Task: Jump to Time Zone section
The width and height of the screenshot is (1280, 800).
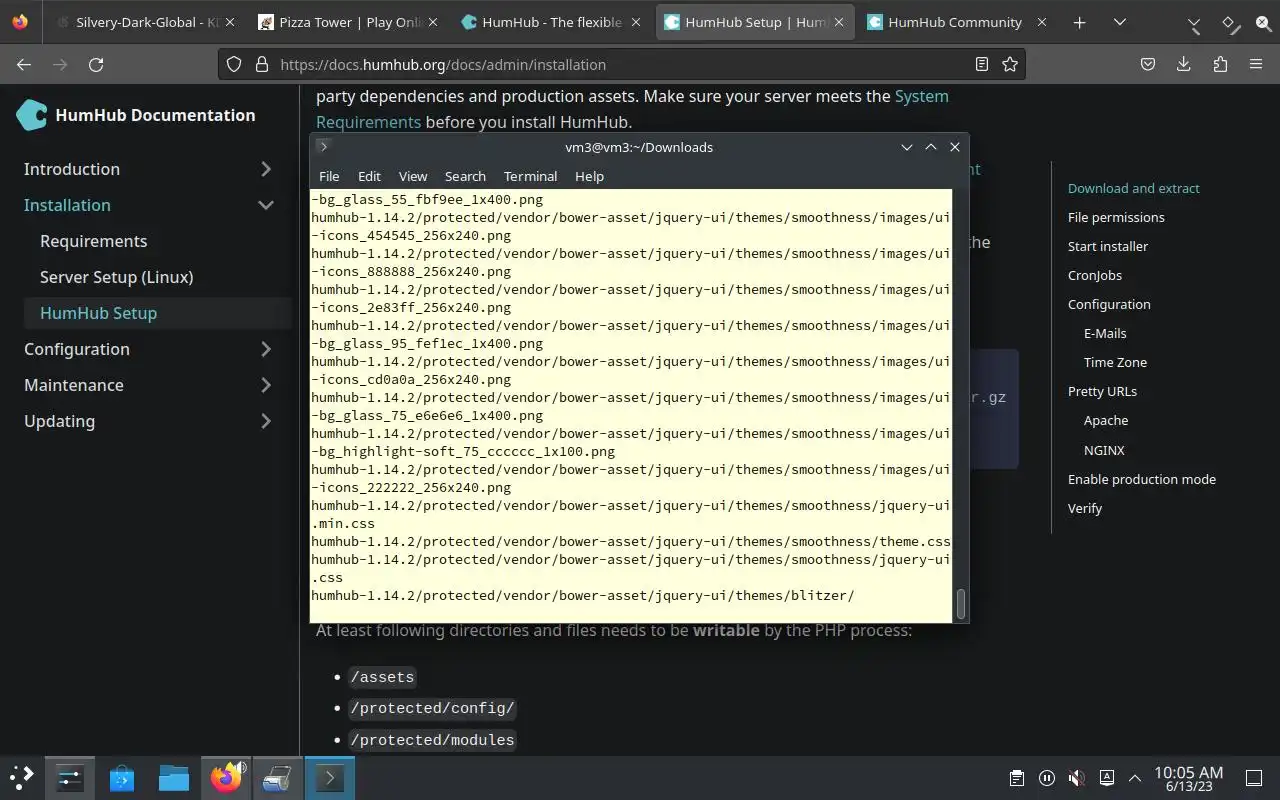Action: click(x=1115, y=362)
